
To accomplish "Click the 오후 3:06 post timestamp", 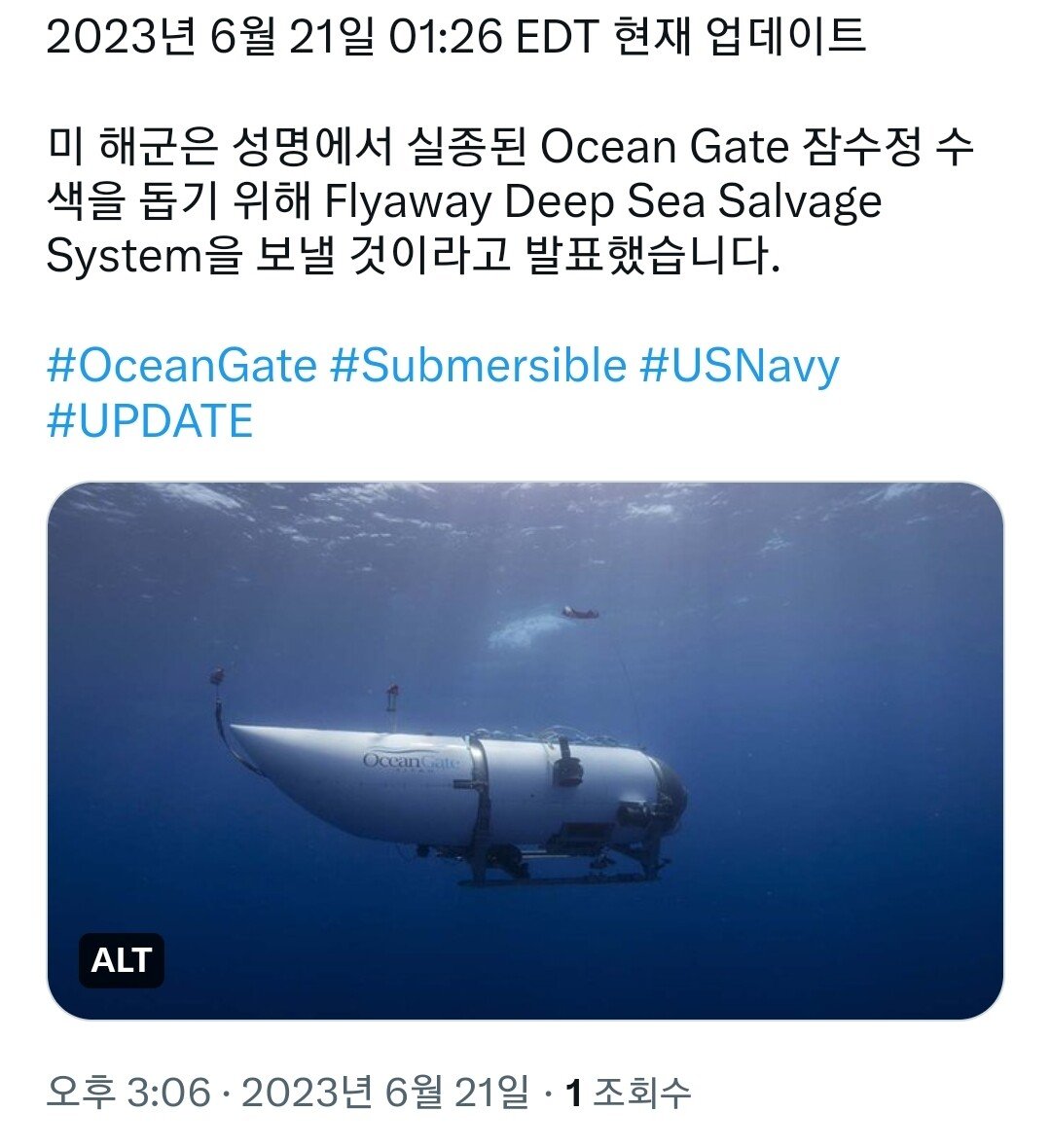I will coord(128,1094).
